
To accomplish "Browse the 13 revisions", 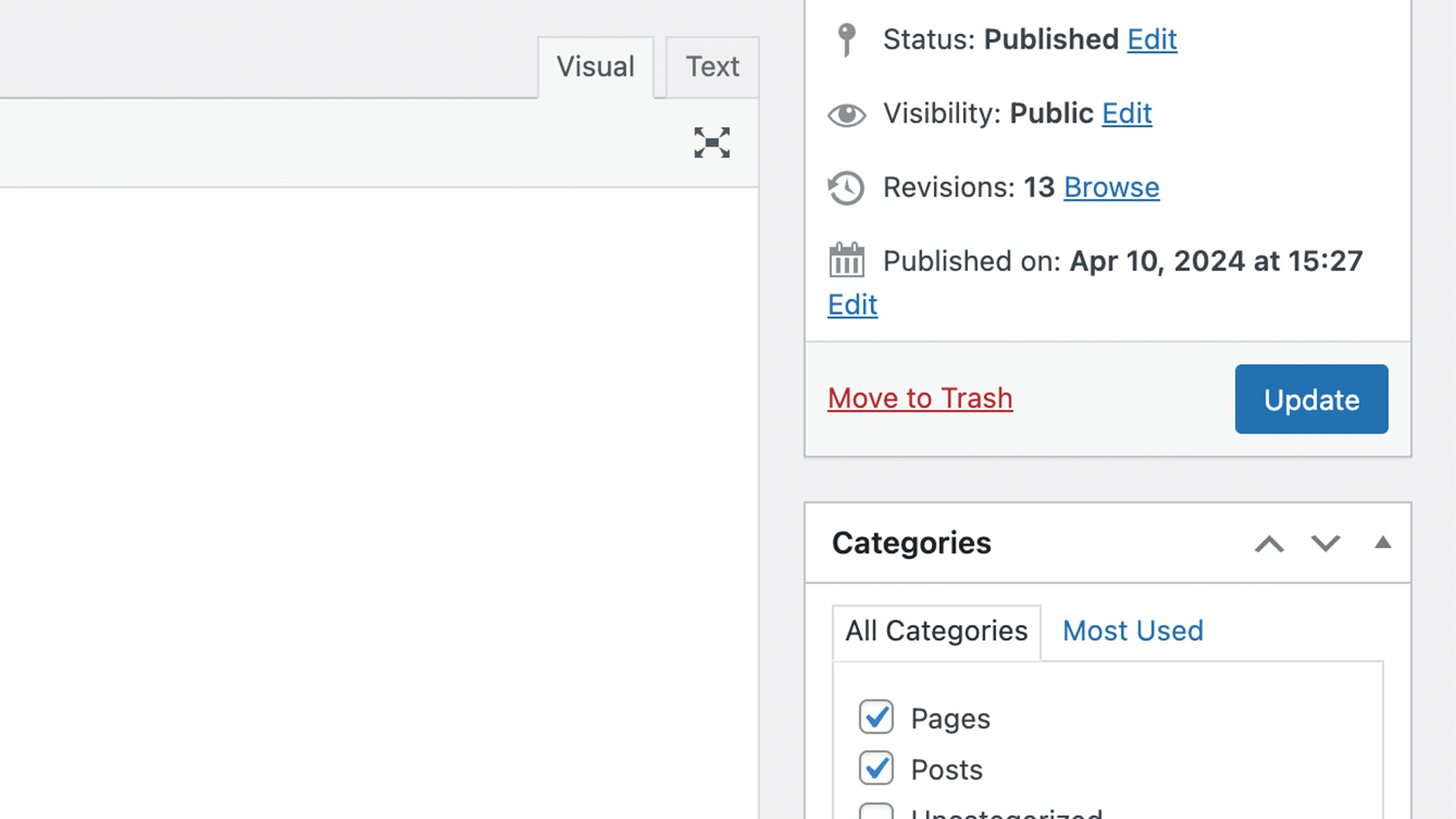I will pyautogui.click(x=1110, y=187).
